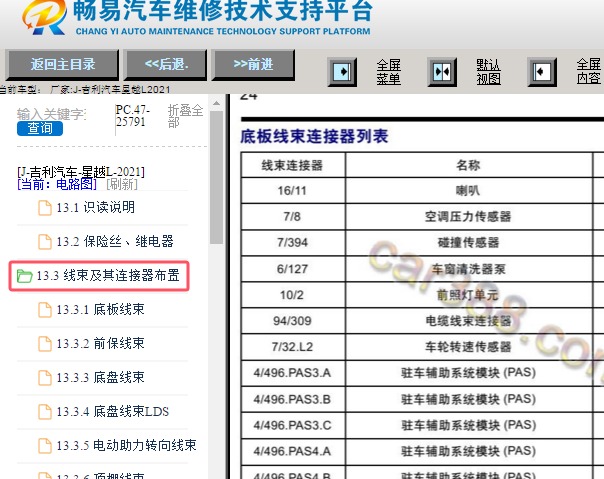
Task: Click the 前照灯单元 name cell
Action: (468, 295)
